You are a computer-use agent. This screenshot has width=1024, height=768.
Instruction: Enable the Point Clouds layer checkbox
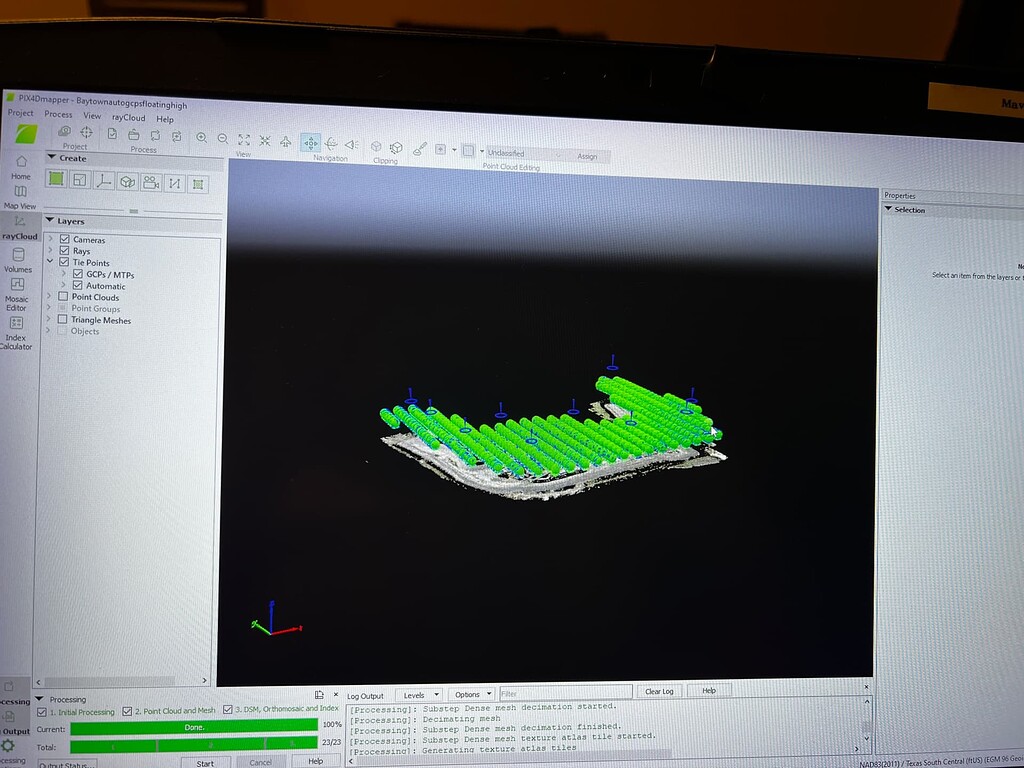point(63,296)
